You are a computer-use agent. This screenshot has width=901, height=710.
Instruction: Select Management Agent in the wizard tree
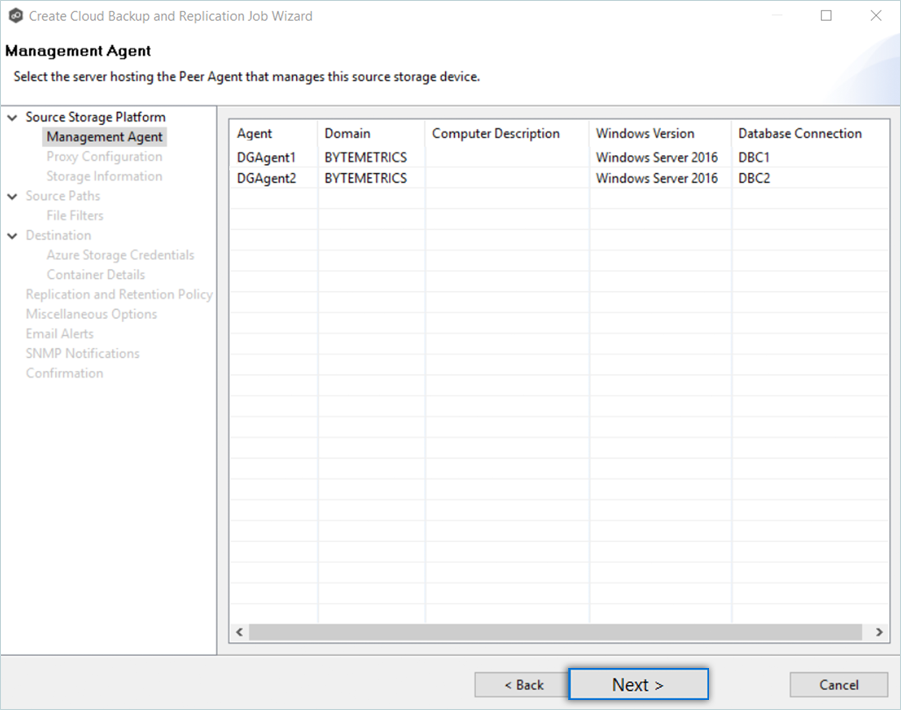coord(104,137)
